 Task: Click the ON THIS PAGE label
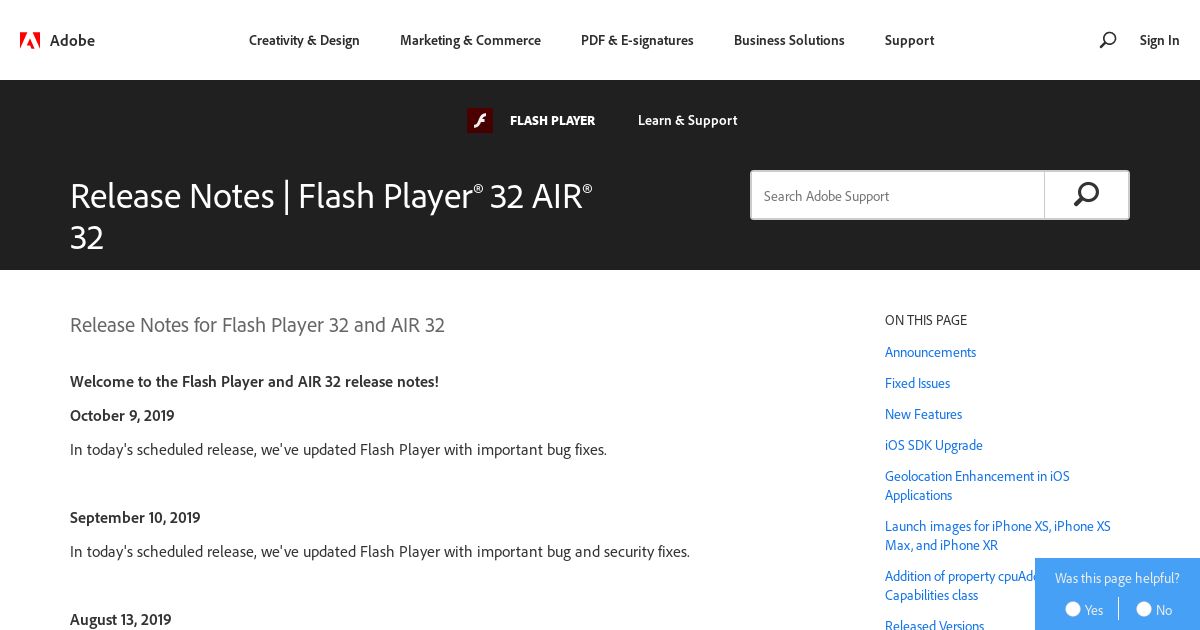(926, 320)
